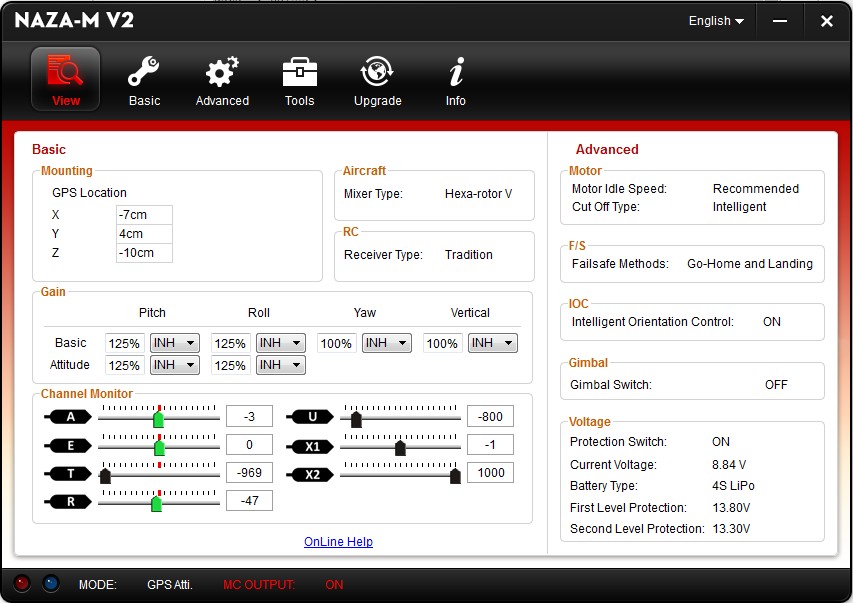Screen dimensions: 853x603
Task: Open the Vertical gain INH dropdown
Action: point(492,343)
